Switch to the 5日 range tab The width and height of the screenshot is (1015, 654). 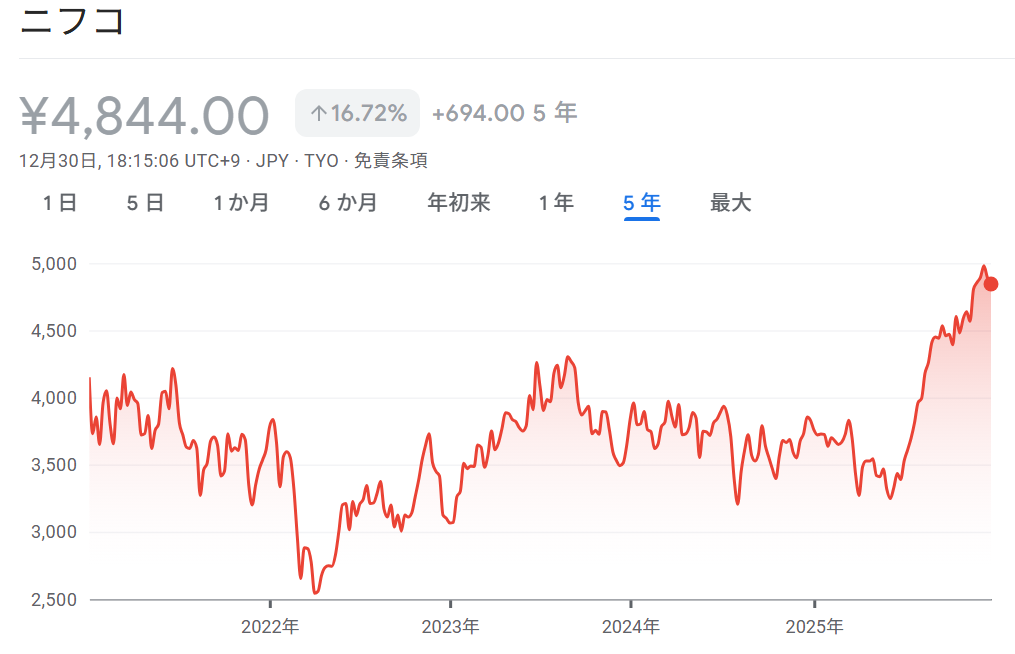(145, 203)
